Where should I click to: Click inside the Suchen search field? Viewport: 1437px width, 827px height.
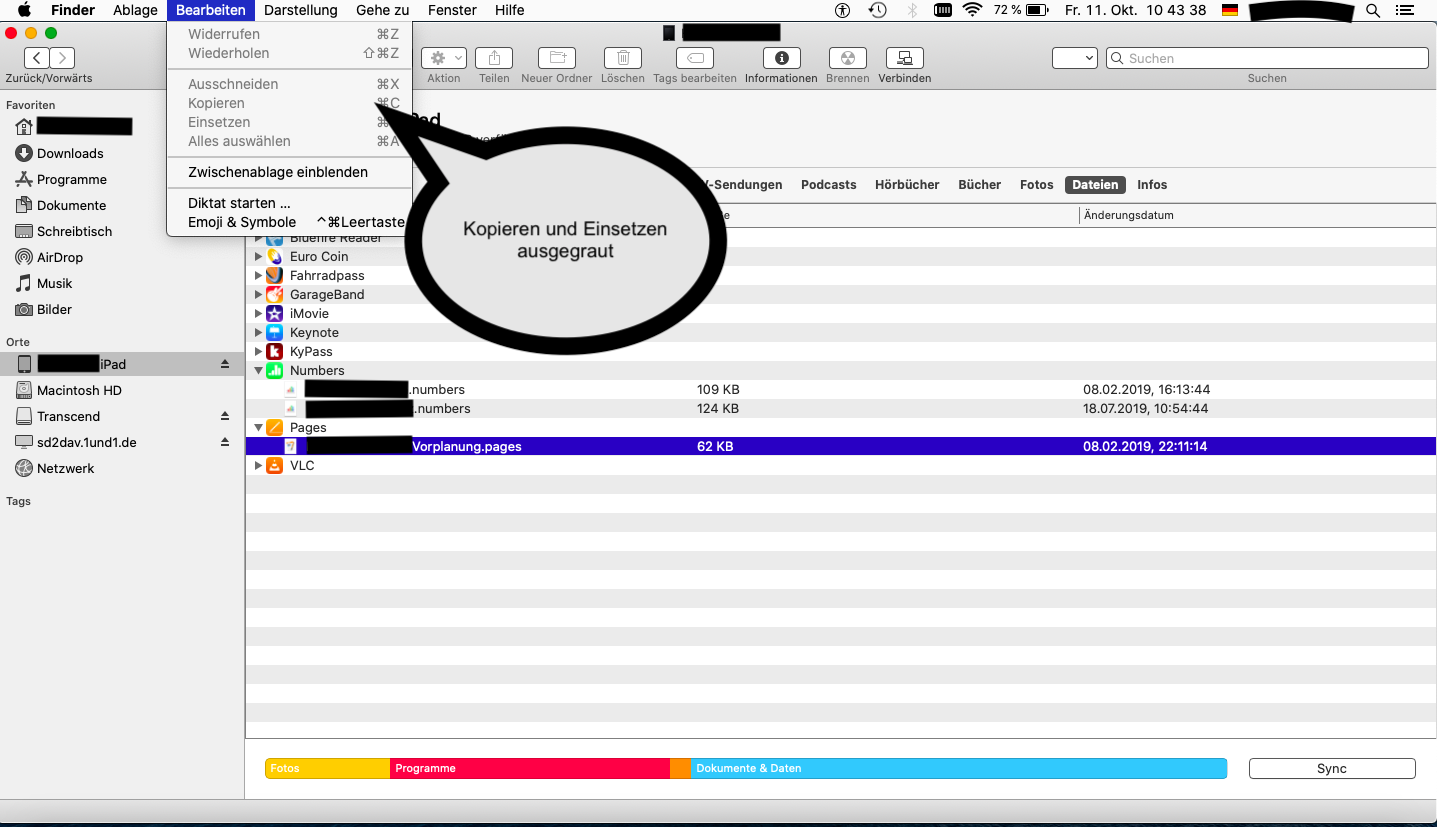[x=1267, y=58]
